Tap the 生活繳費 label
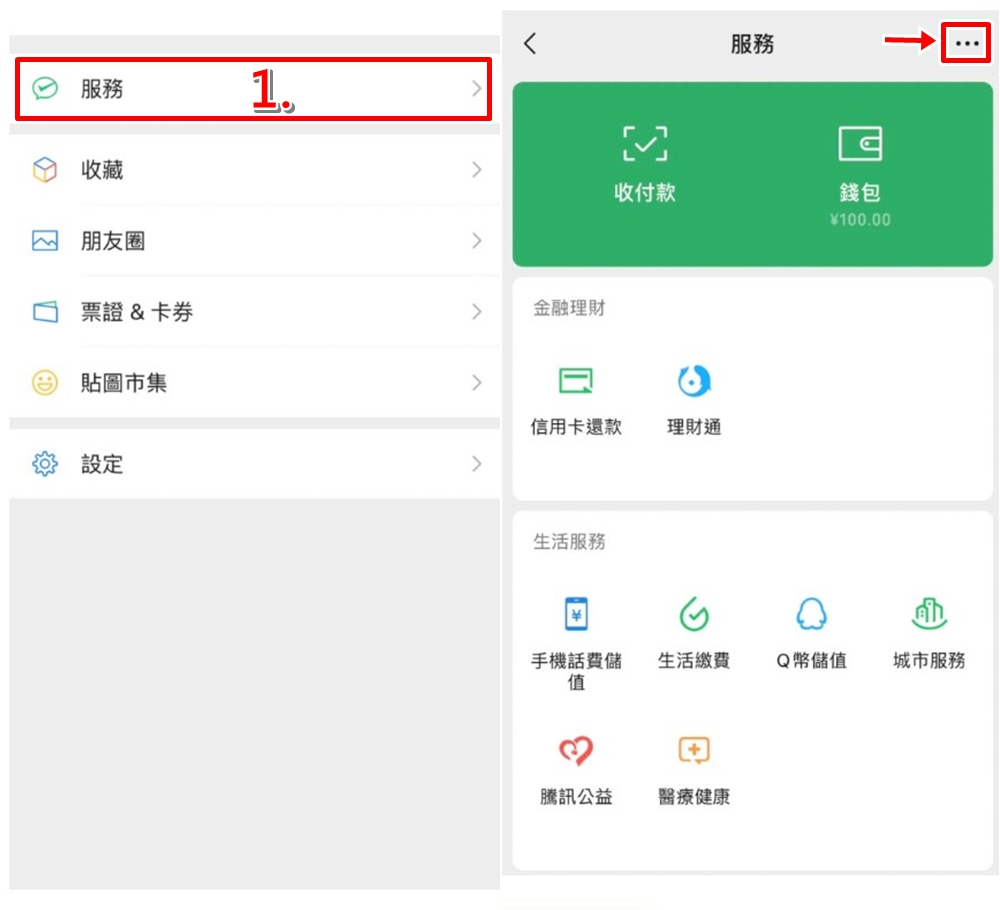The image size is (1000, 910). (x=694, y=660)
